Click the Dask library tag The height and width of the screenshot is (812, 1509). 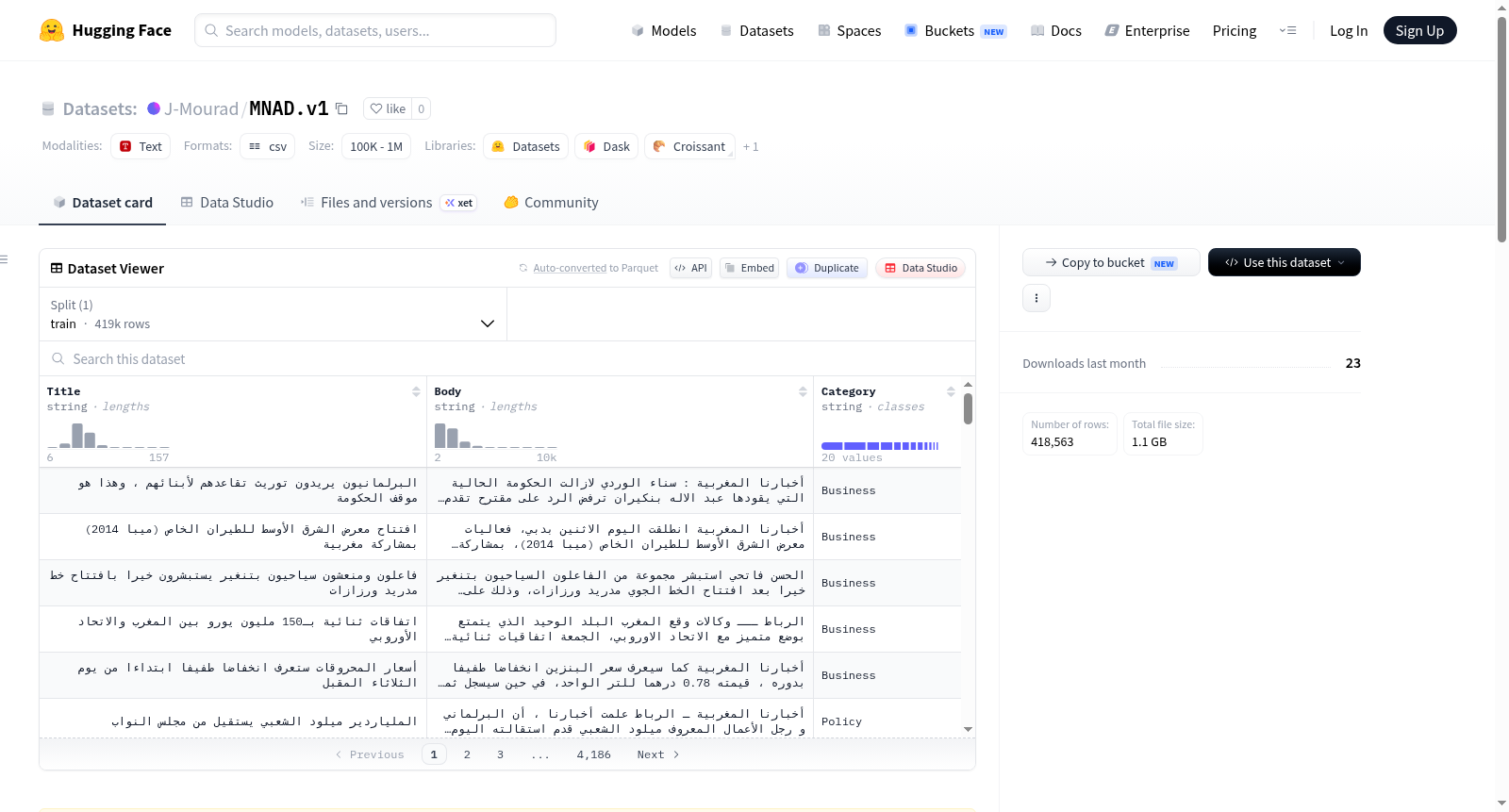pyautogui.click(x=606, y=146)
